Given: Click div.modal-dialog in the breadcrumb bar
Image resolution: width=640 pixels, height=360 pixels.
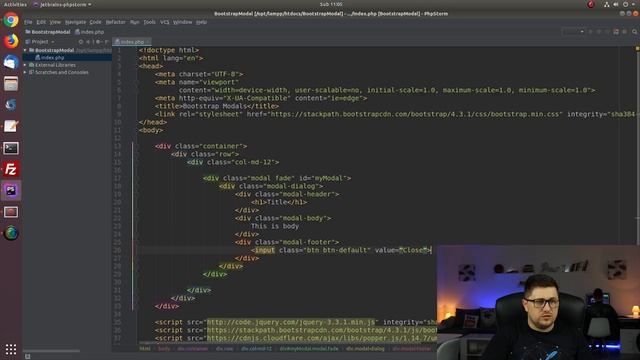Looking at the screenshot, I should click(x=365, y=349).
